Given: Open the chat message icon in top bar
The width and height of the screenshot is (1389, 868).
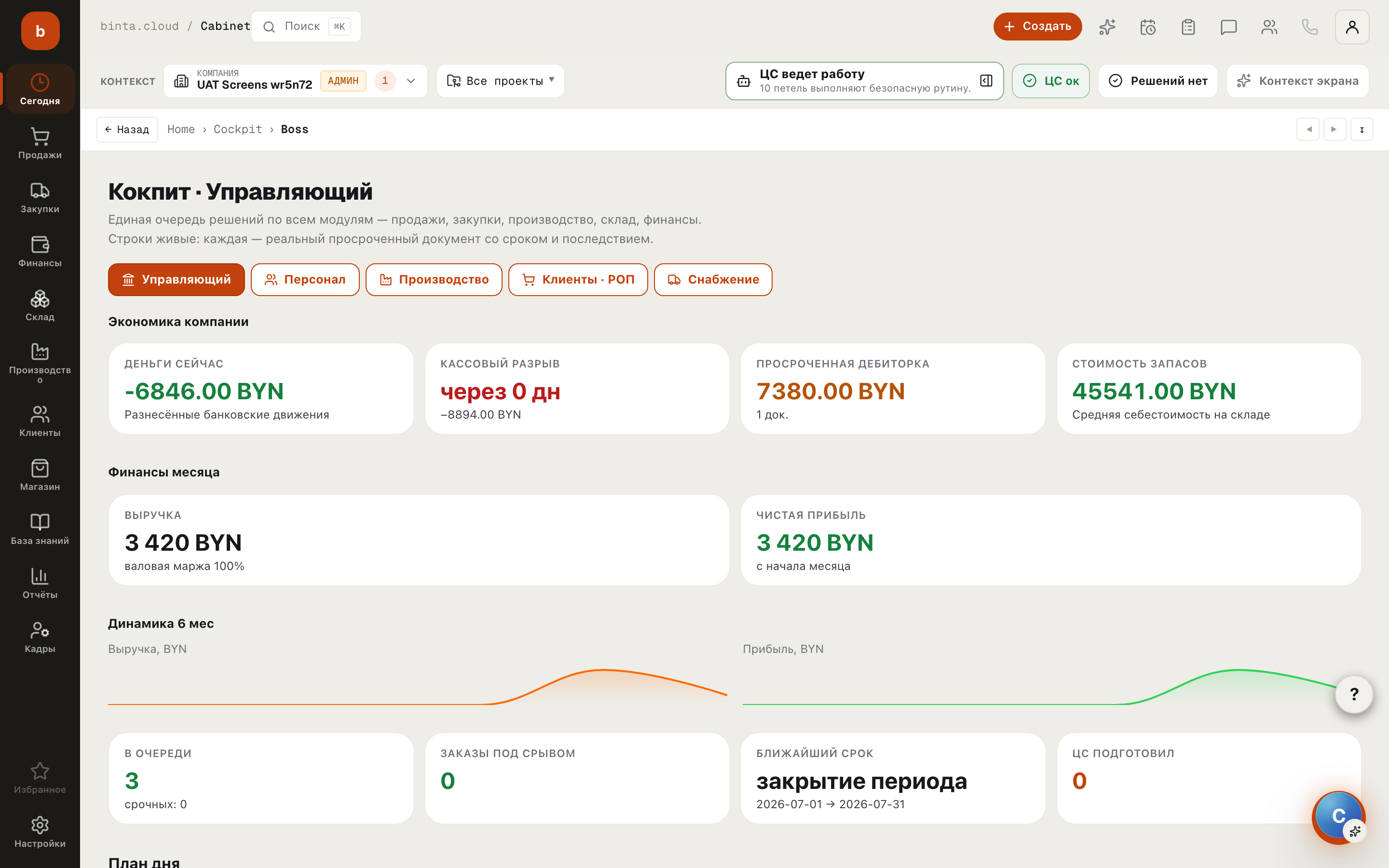Looking at the screenshot, I should 1228,27.
